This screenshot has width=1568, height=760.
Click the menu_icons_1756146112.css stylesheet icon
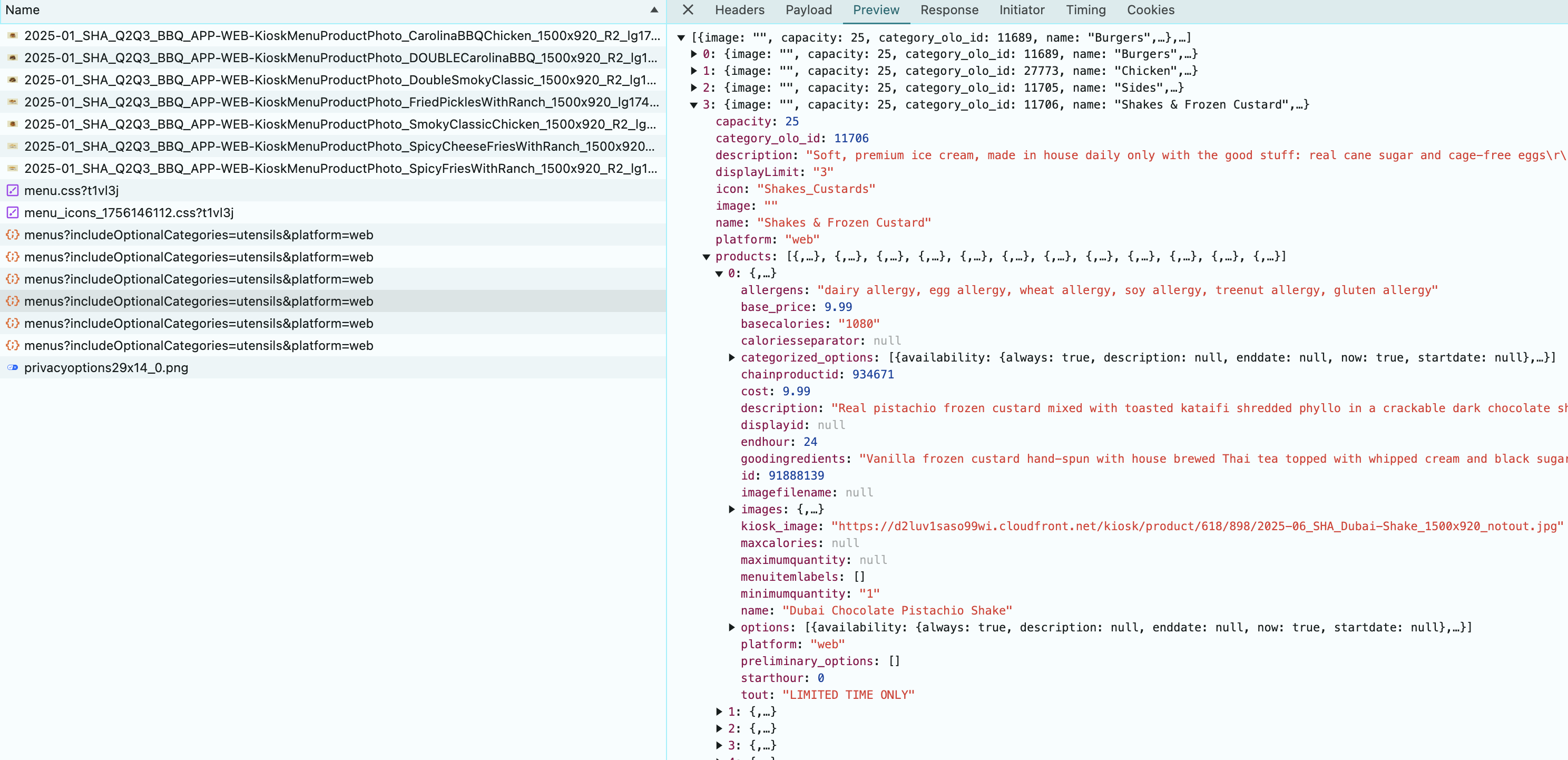[12, 212]
